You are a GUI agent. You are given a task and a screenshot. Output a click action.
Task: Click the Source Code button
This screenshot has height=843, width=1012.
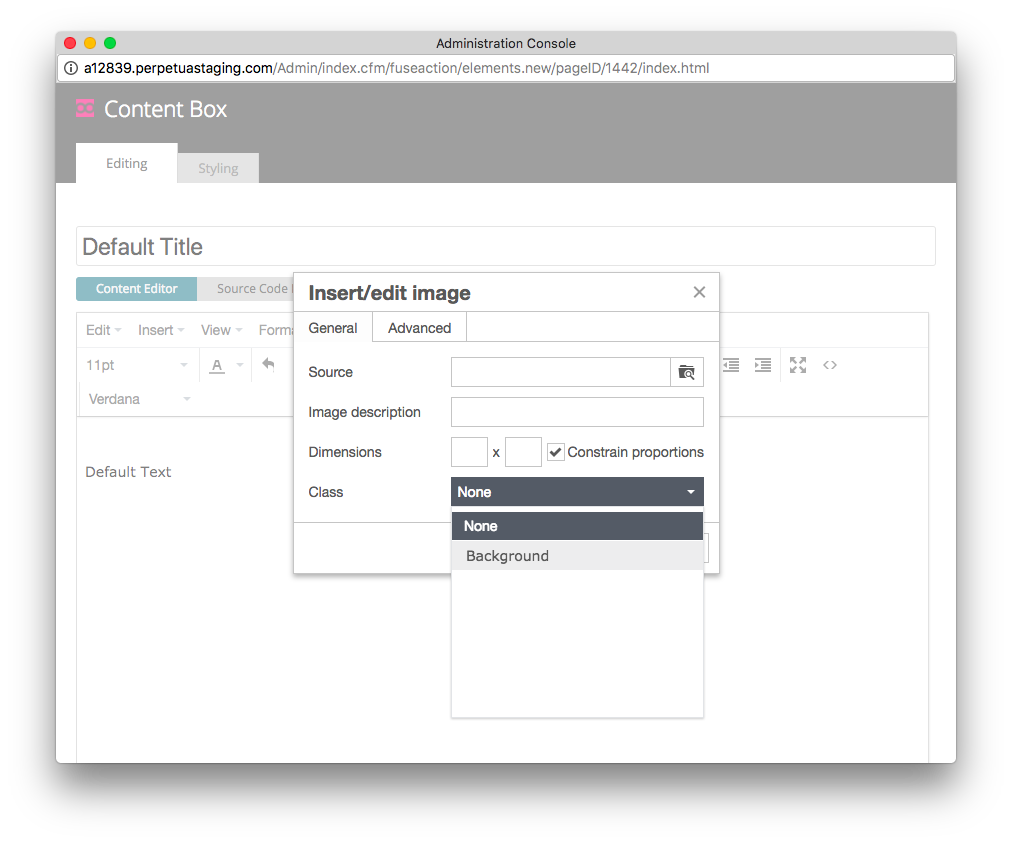246,289
